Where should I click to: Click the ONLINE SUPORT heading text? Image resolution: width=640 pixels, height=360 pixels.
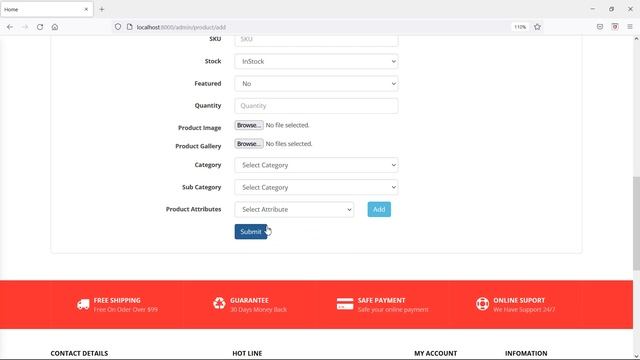[x=519, y=300]
